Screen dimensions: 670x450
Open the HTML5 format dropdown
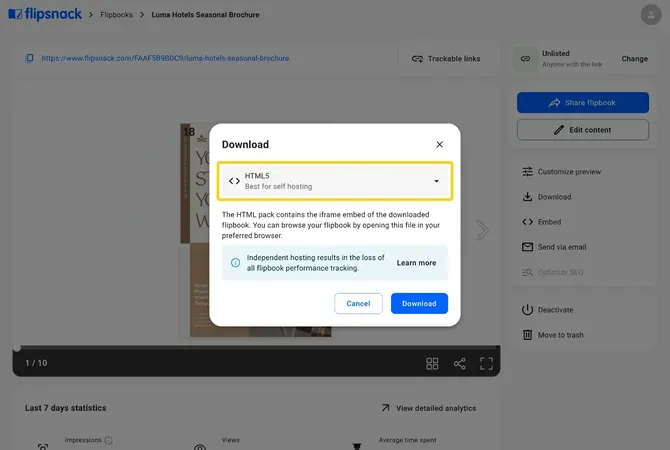[x=335, y=181]
